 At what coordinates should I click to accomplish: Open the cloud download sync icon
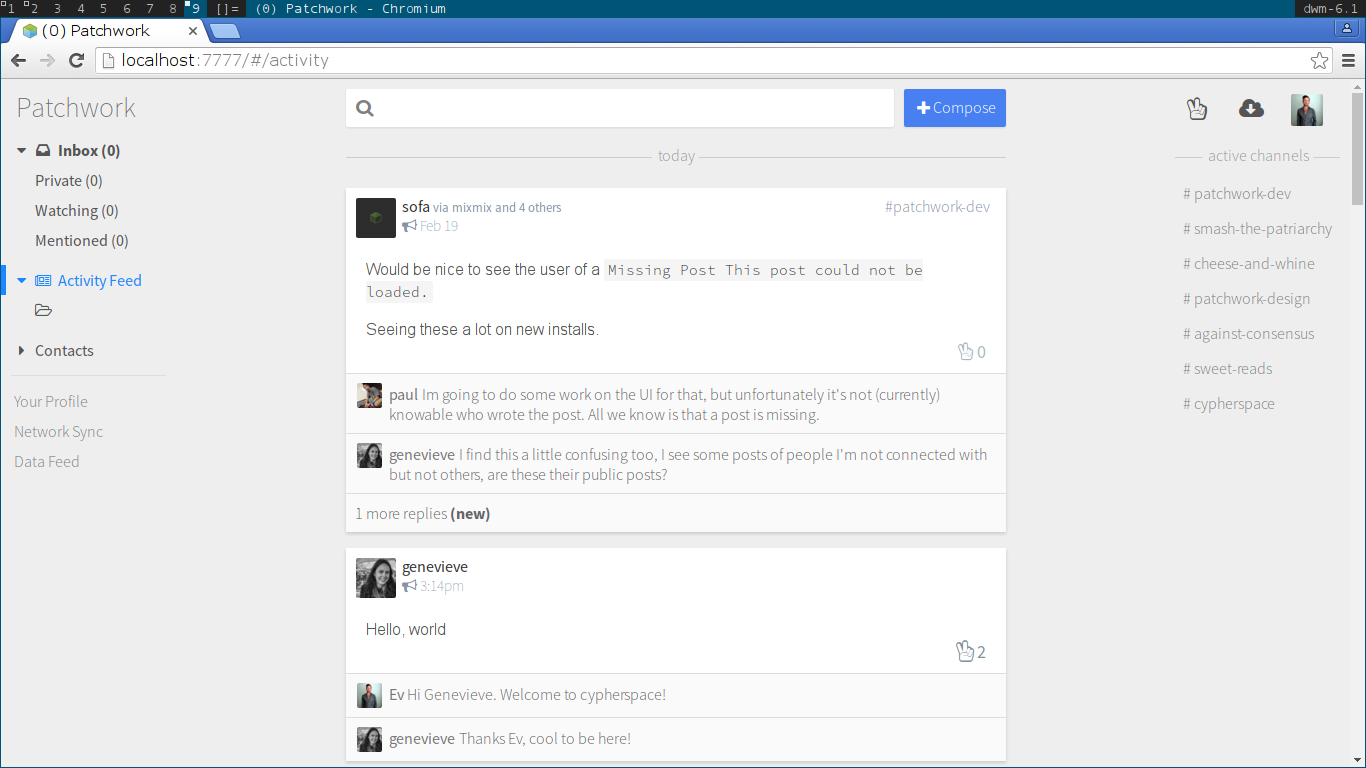(1251, 108)
